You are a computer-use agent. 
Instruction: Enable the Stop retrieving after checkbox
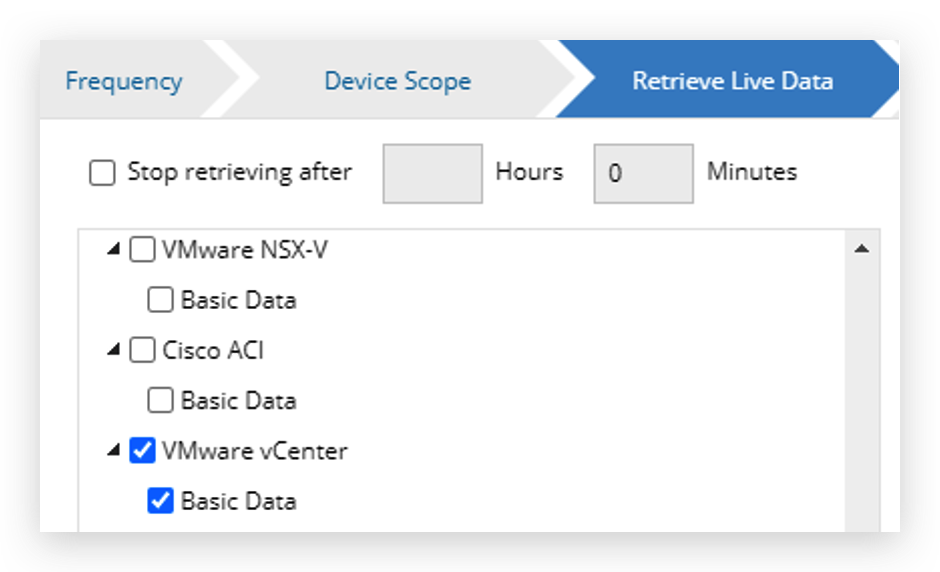(x=102, y=173)
